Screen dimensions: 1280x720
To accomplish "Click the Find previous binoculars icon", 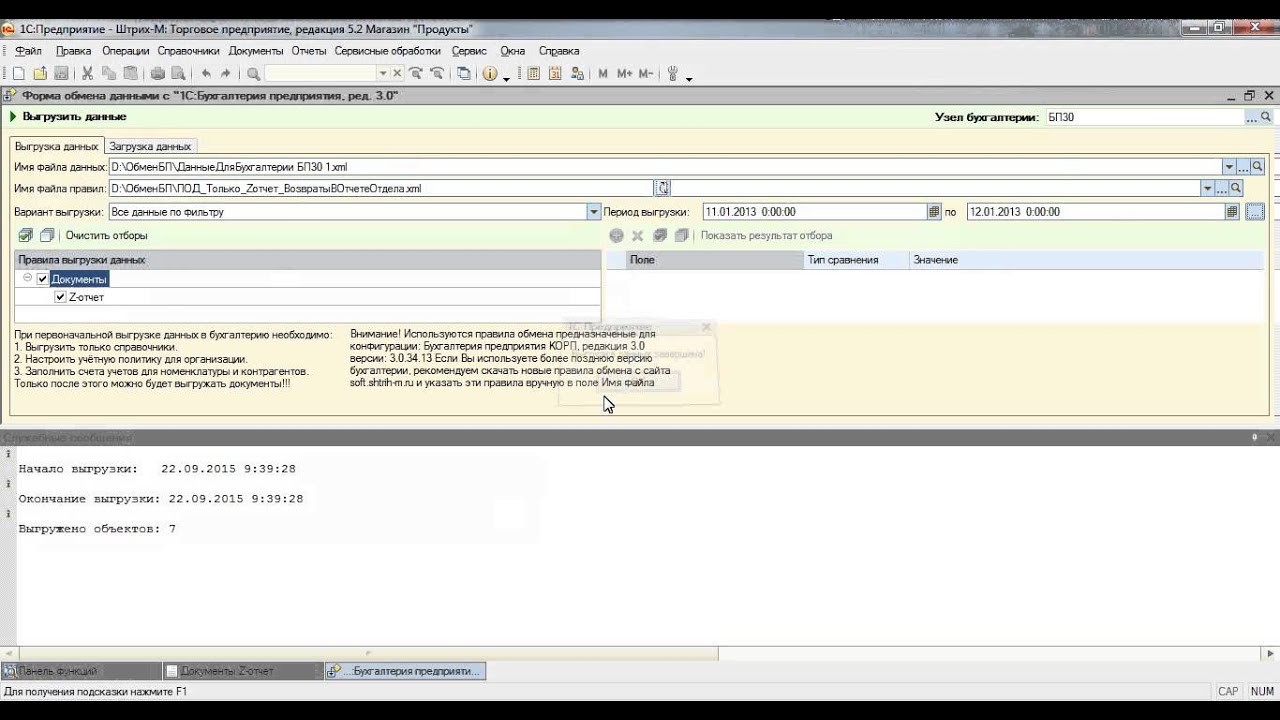I will pyautogui.click(x=437, y=73).
